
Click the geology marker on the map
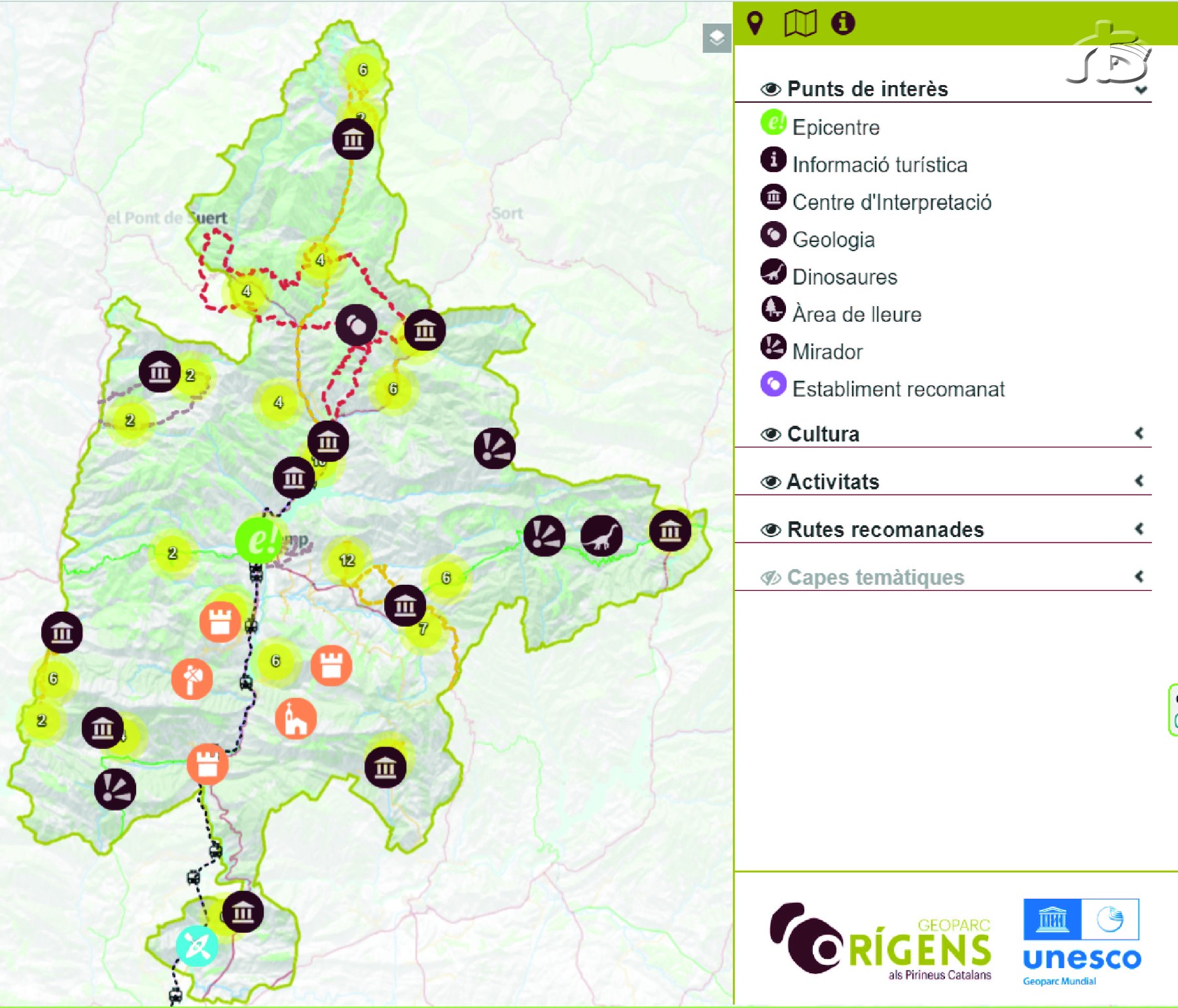(356, 324)
